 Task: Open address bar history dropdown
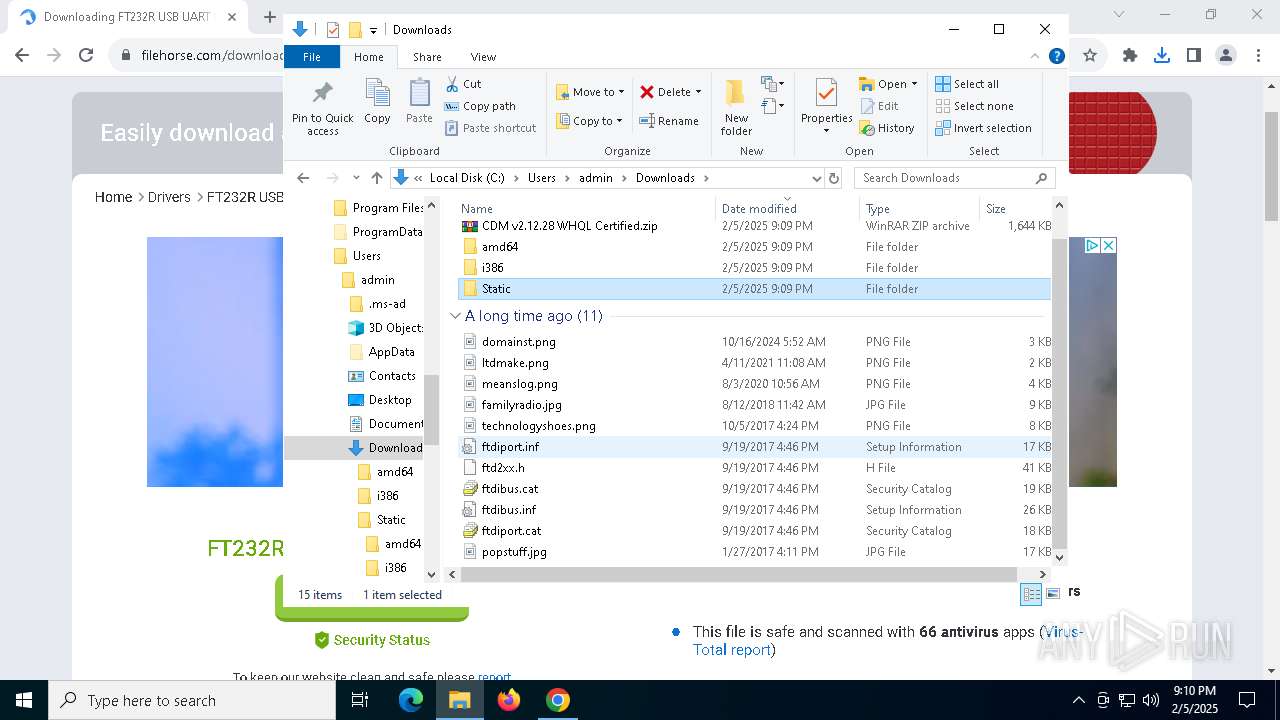[x=817, y=178]
